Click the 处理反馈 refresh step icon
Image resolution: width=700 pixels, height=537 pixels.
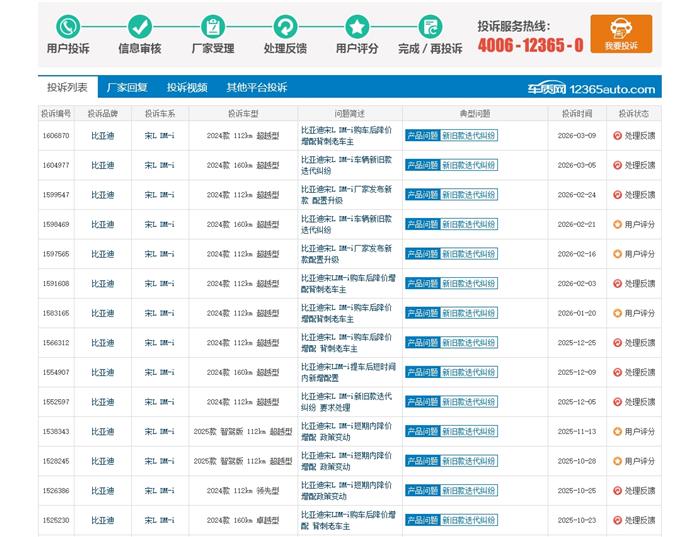coord(285,26)
